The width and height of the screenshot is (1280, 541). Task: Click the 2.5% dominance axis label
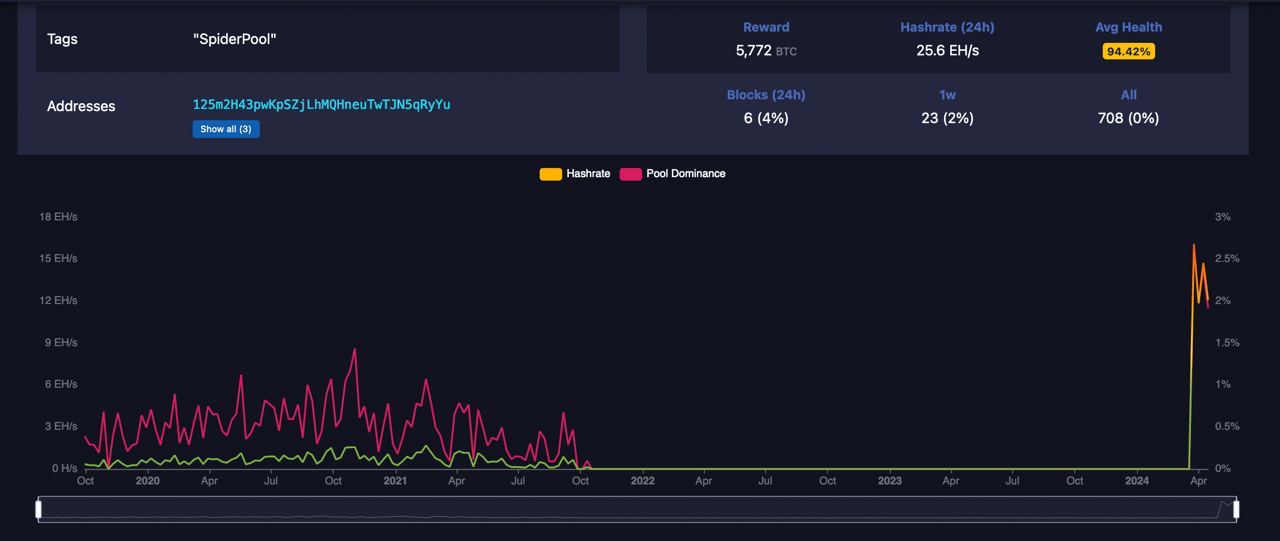[x=1227, y=259]
